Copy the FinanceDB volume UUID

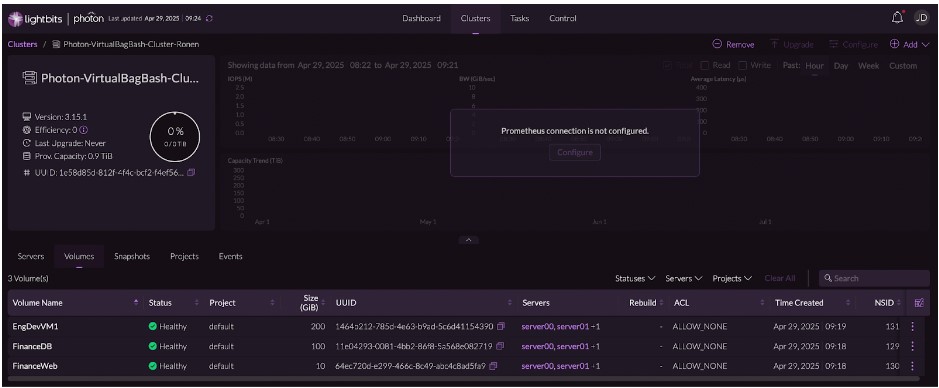coord(499,346)
